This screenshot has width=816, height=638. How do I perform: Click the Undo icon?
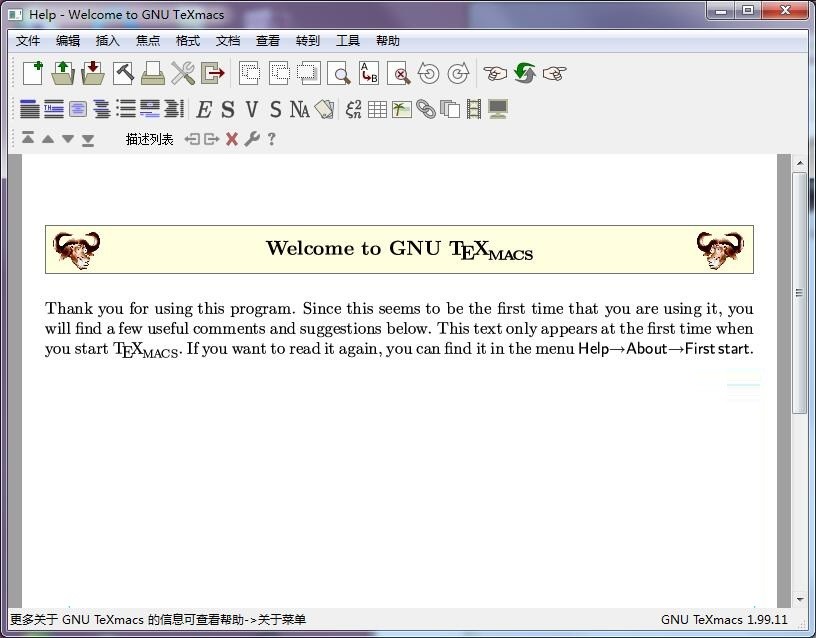[x=429, y=72]
